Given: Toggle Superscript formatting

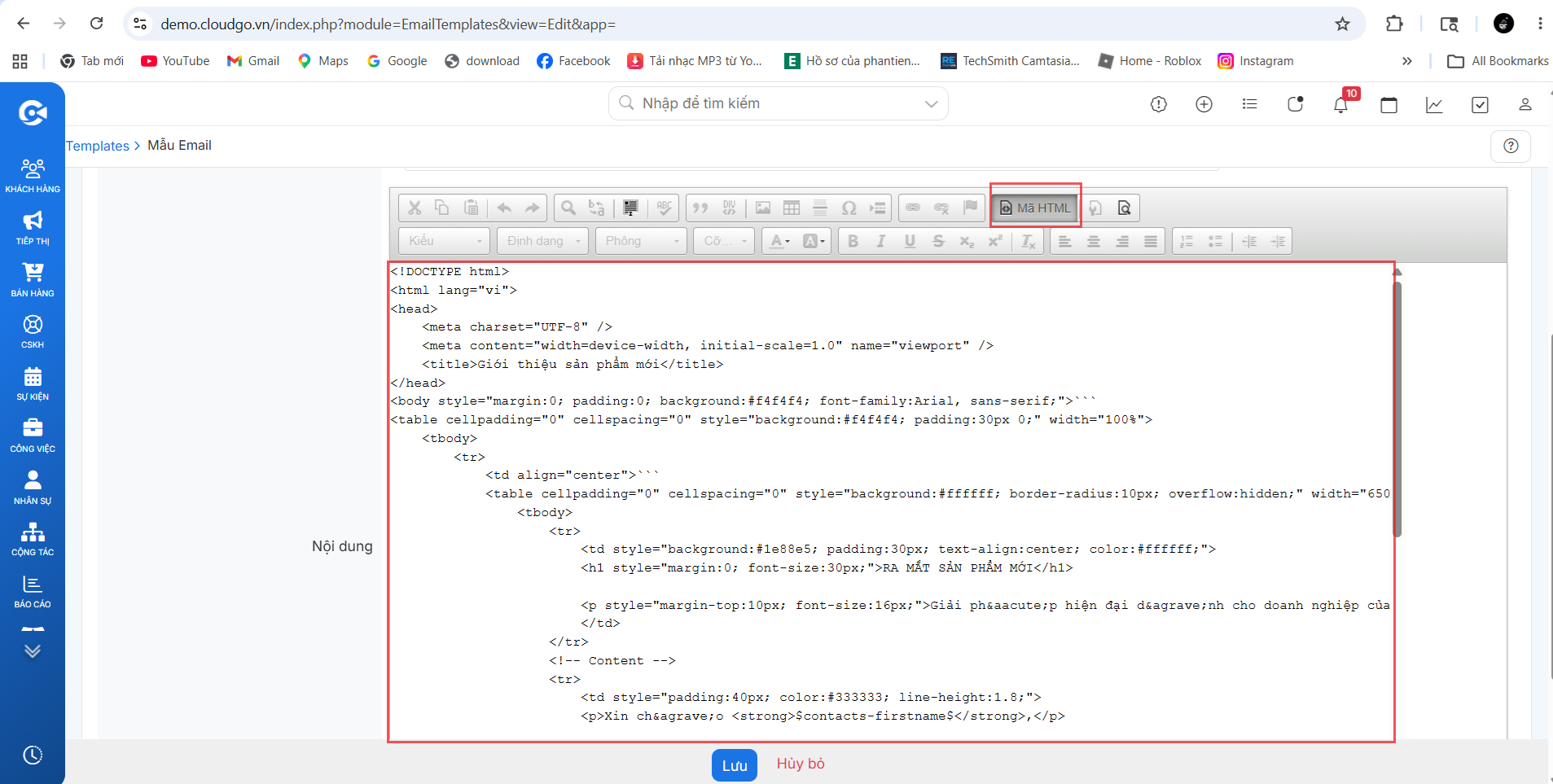Looking at the screenshot, I should point(995,241).
